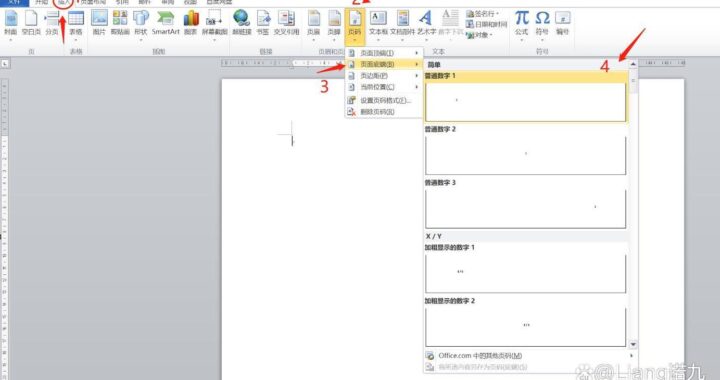Click the gallery scrollbar down arrow
Screen dimensions: 720x380
pos(633,344)
